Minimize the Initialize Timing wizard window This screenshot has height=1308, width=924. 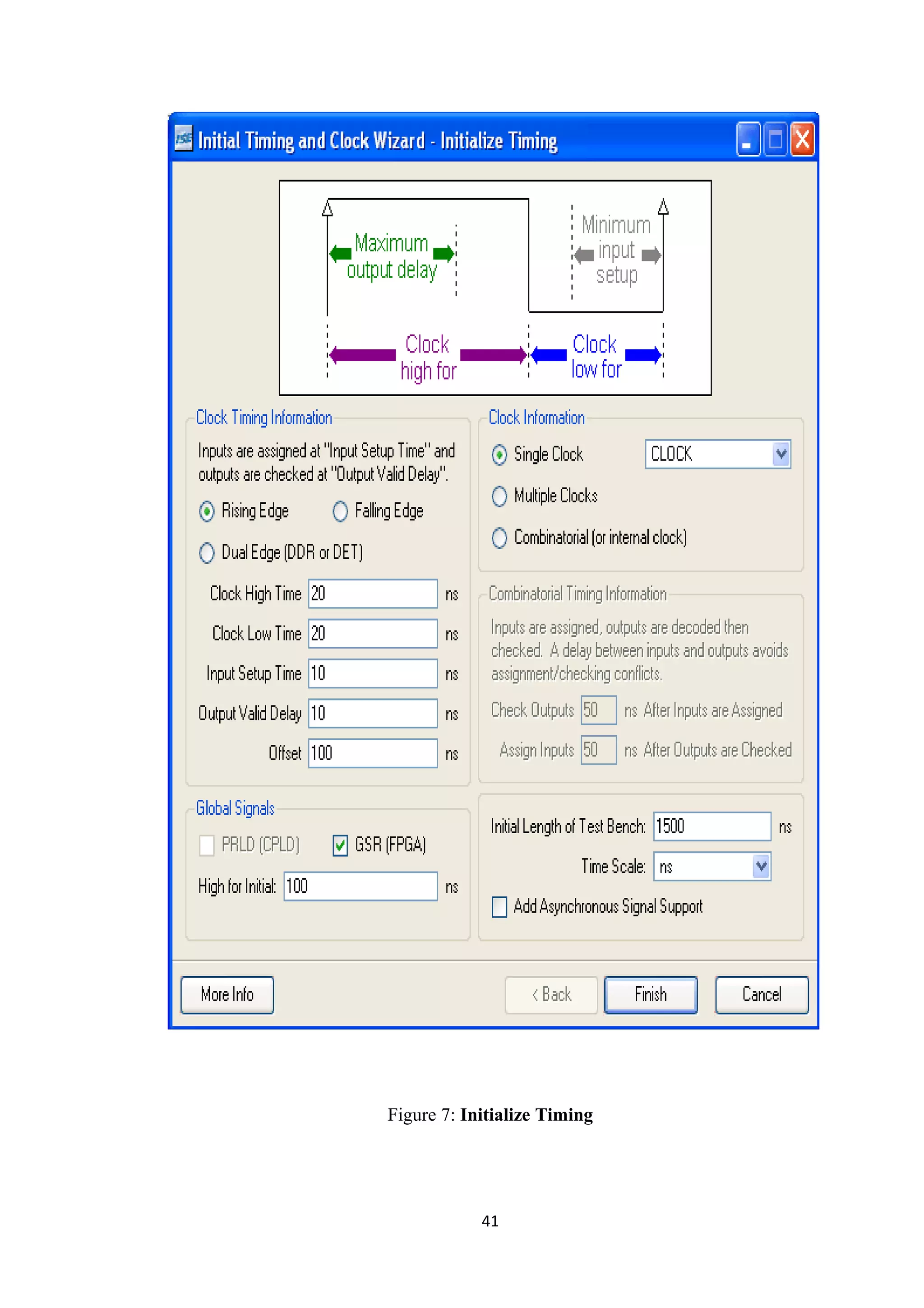point(748,139)
